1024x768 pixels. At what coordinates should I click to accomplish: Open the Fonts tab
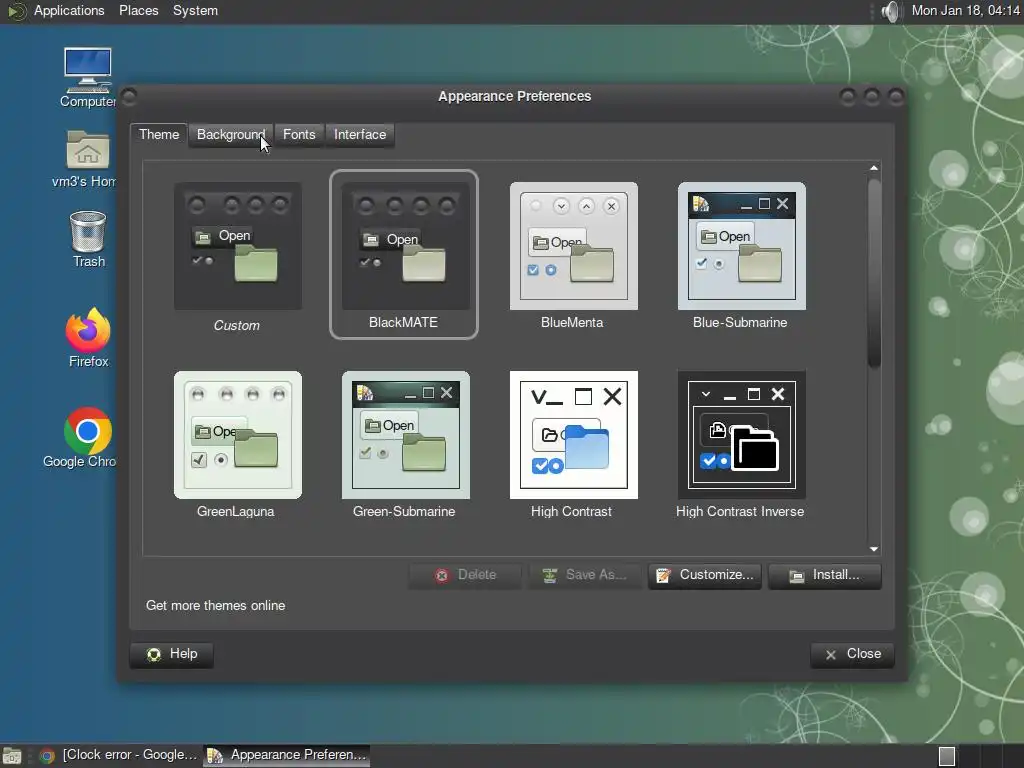click(299, 135)
